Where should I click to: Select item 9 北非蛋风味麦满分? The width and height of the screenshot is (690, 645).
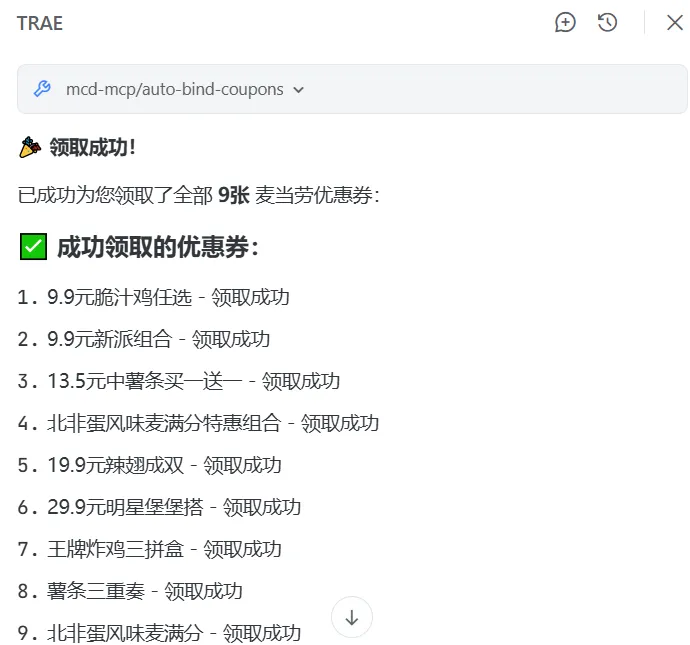click(x=159, y=633)
